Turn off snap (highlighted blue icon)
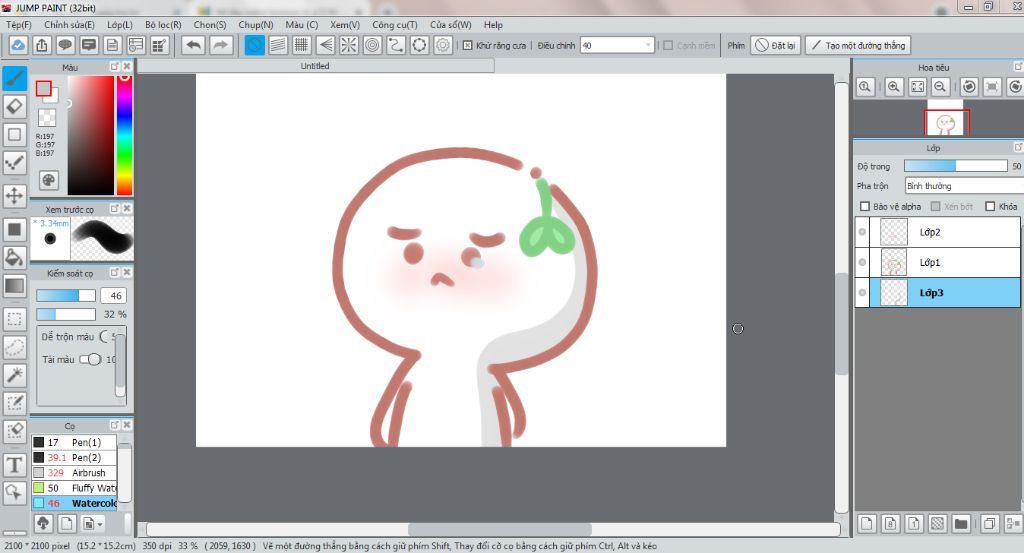Image resolution: width=1024 pixels, height=553 pixels. [x=255, y=45]
